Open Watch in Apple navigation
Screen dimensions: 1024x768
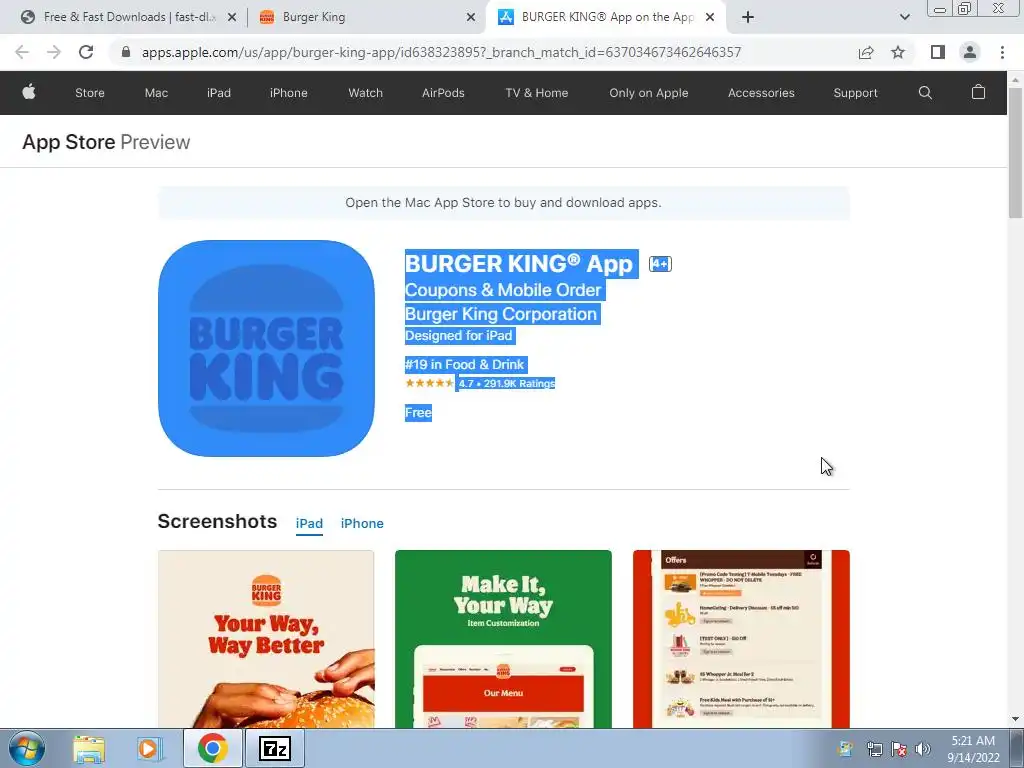point(365,93)
